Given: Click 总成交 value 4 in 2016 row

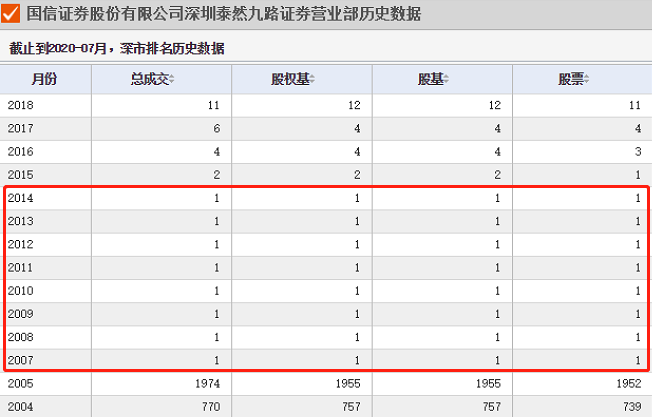Looking at the screenshot, I should 217,152.
